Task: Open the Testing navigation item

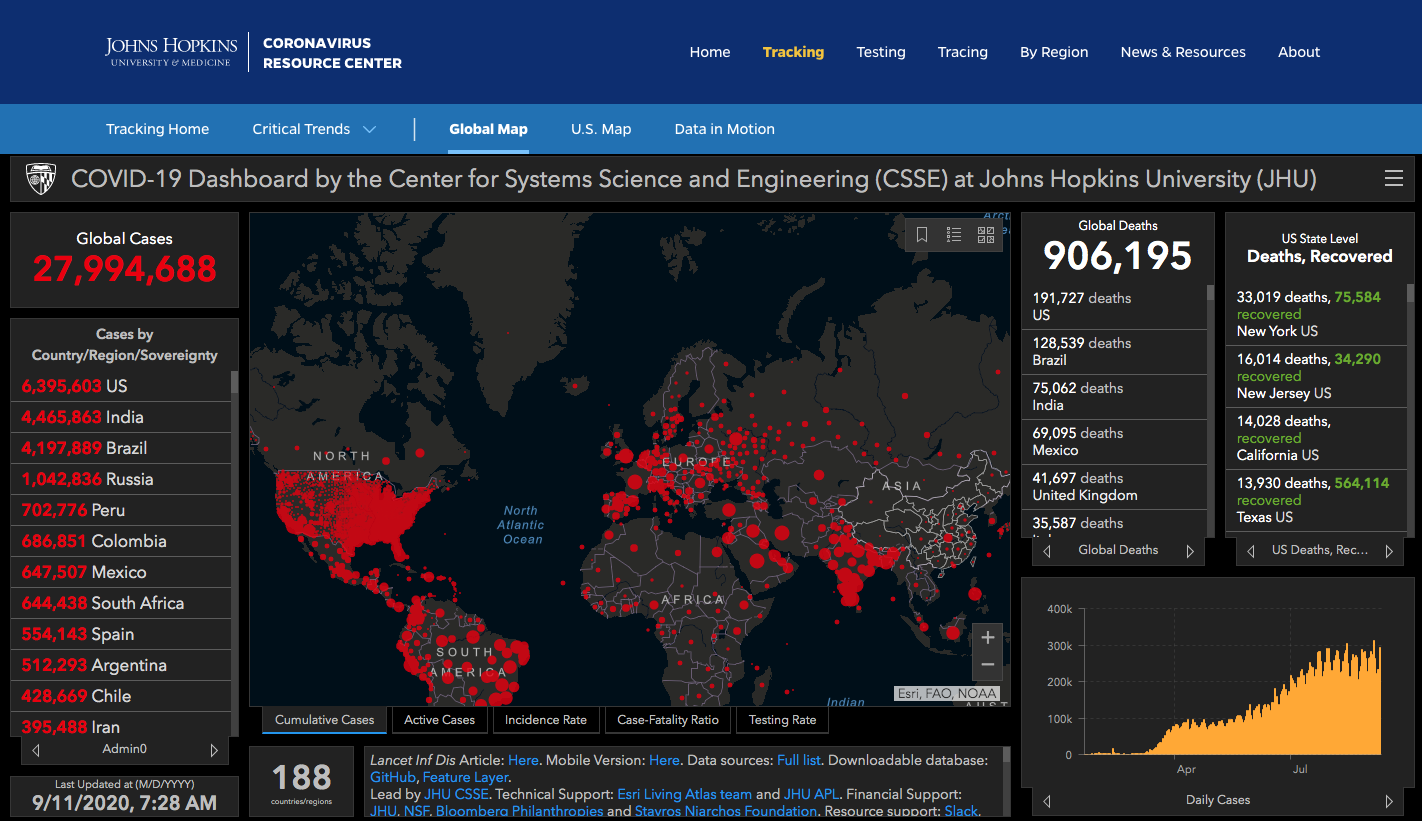Action: [x=881, y=52]
